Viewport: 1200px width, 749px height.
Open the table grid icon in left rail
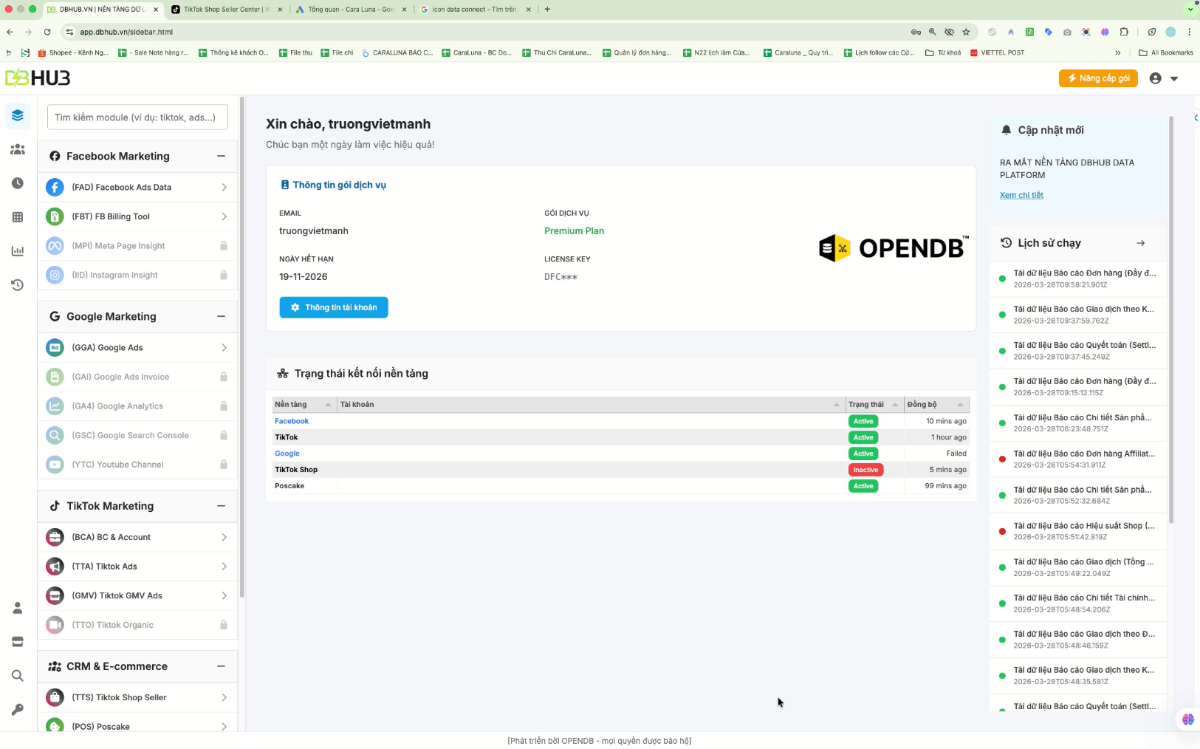point(17,217)
